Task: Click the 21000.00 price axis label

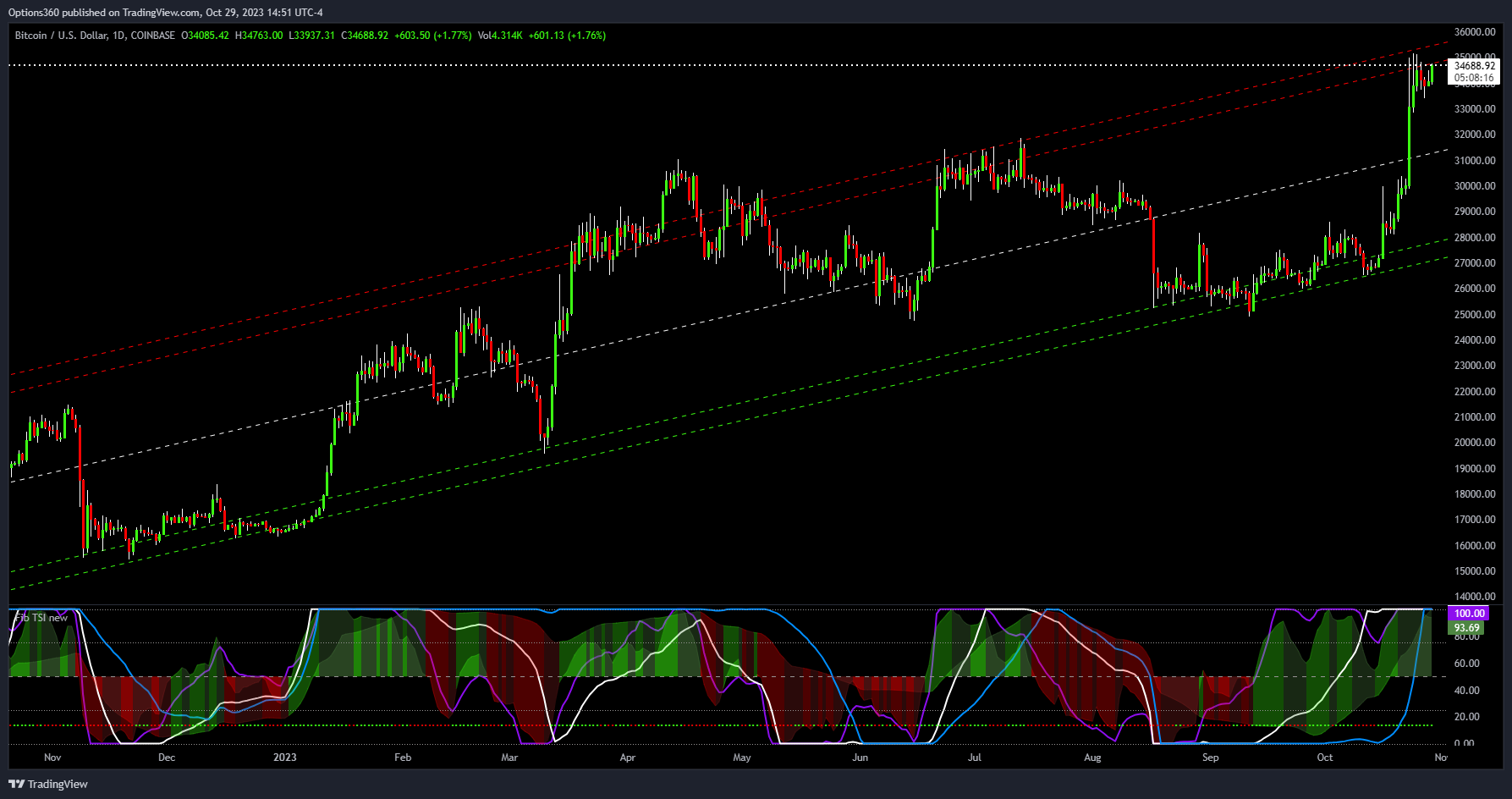Action: [1475, 417]
